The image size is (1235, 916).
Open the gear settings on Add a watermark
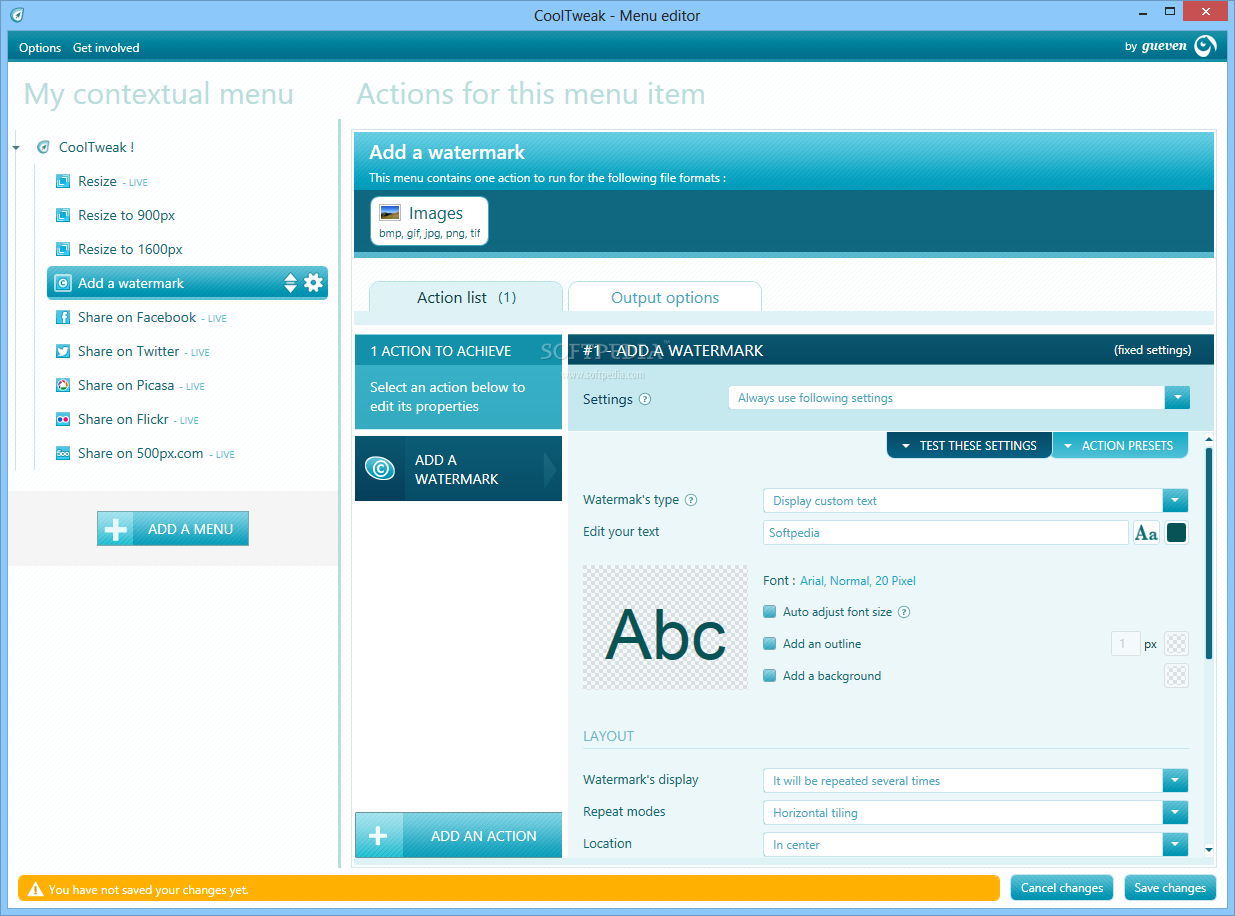(313, 283)
